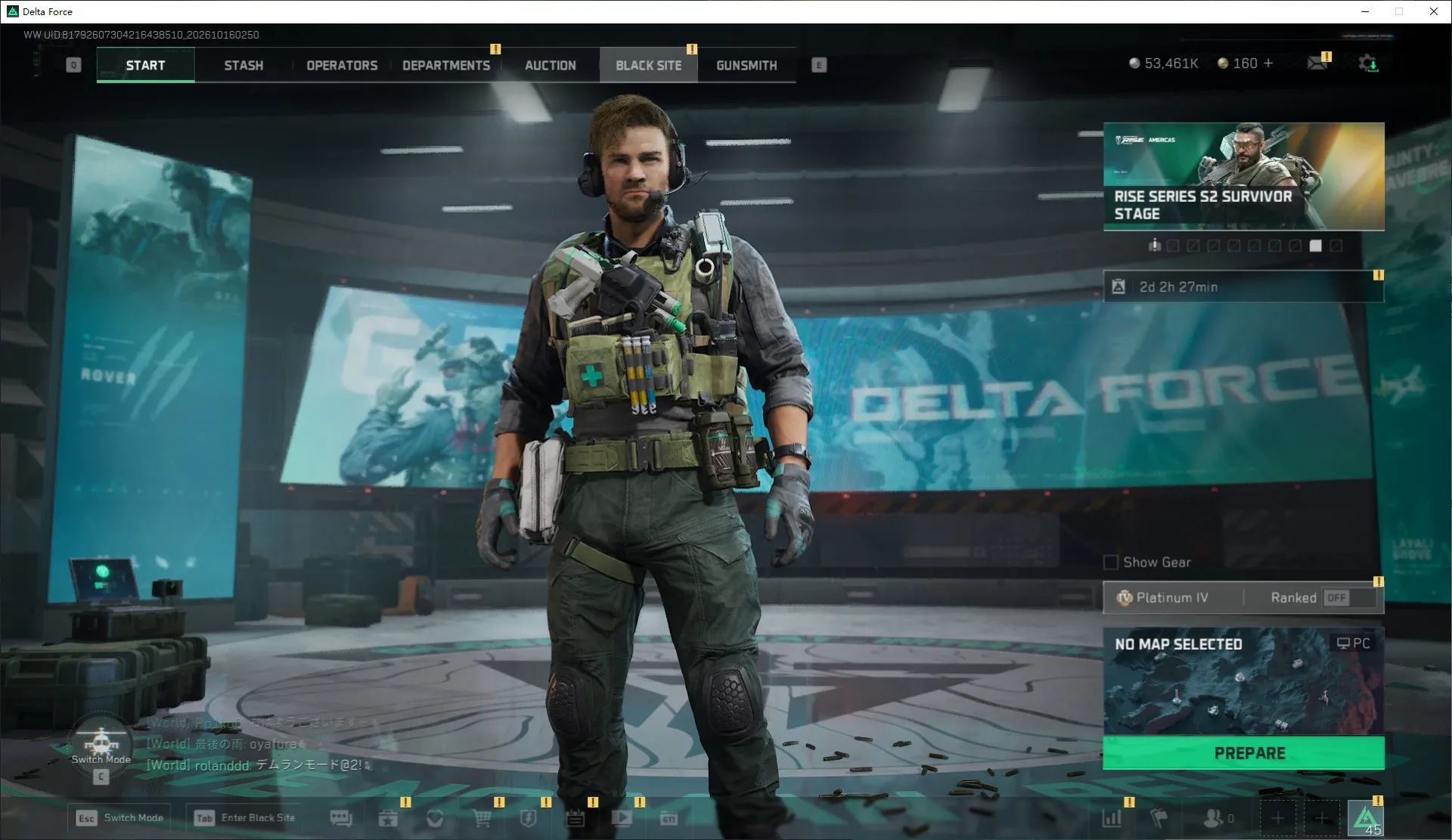Click the first empty squad plus slot
Viewport: 1452px width, 840px height.
coord(1277,818)
